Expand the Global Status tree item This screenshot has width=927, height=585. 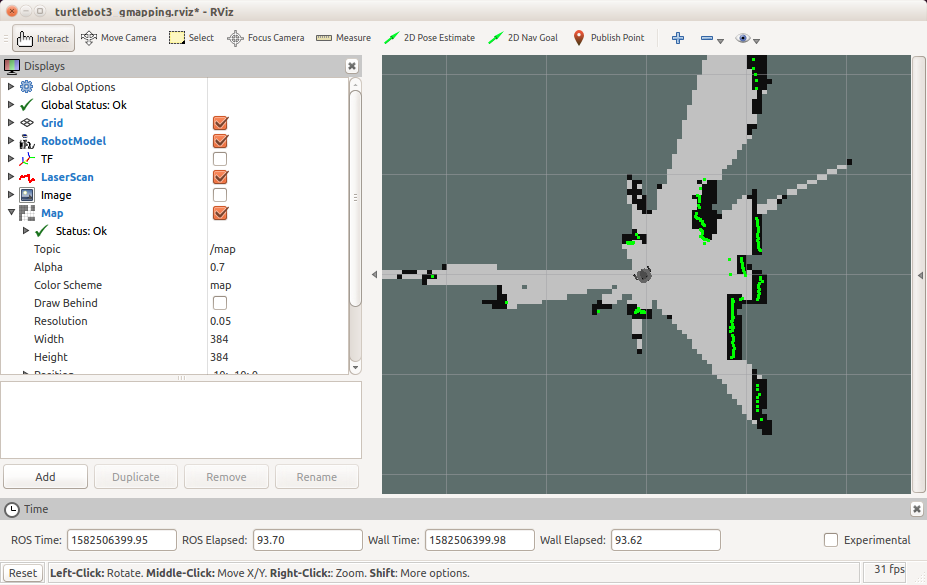(x=11, y=105)
